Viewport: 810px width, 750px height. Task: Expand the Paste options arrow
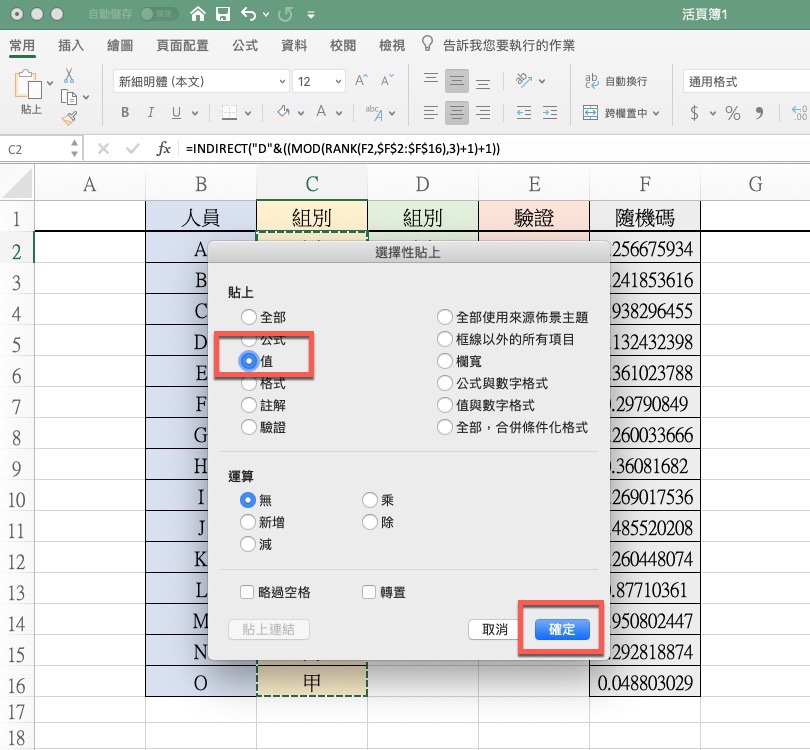(x=50, y=83)
